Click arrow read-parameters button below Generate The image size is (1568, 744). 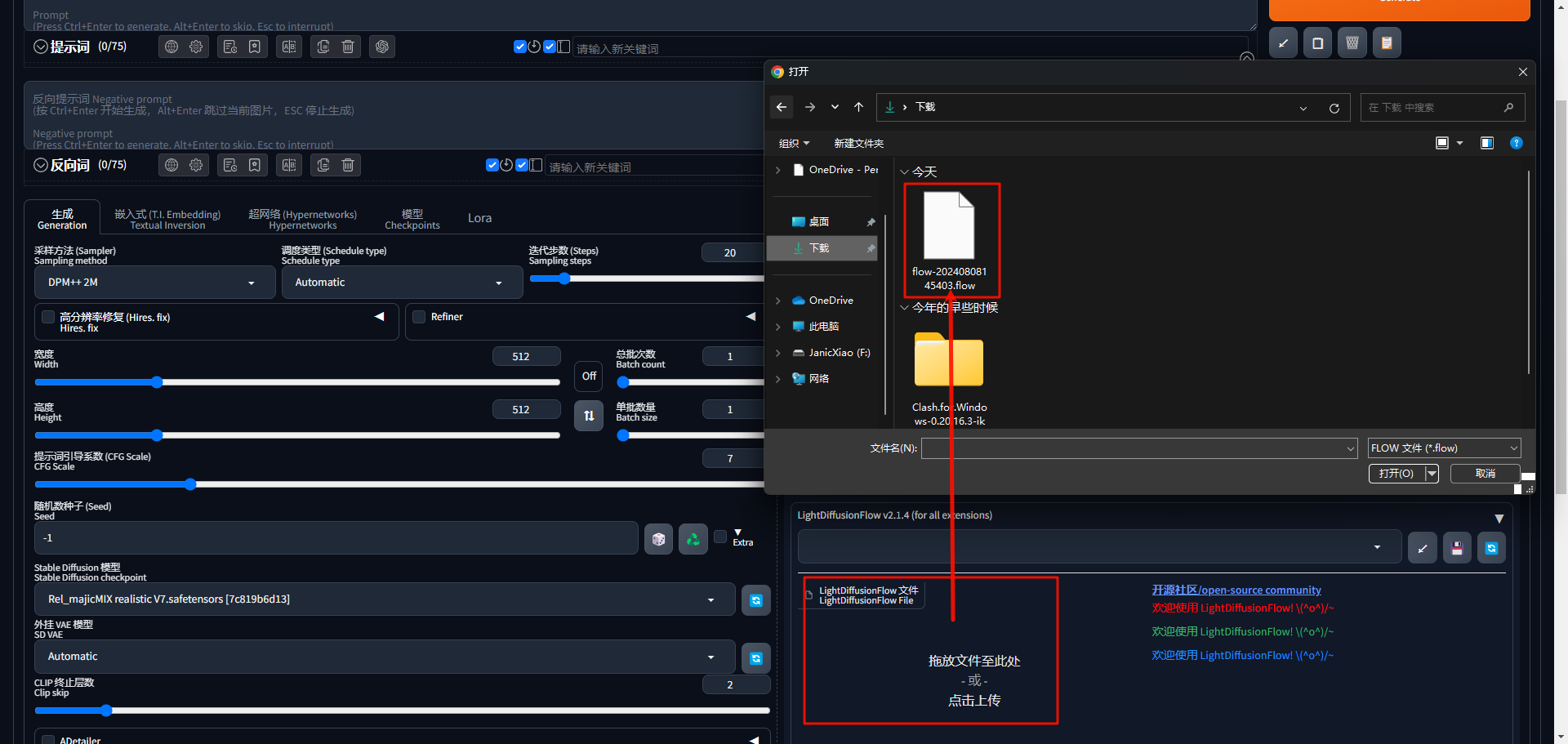1284,43
